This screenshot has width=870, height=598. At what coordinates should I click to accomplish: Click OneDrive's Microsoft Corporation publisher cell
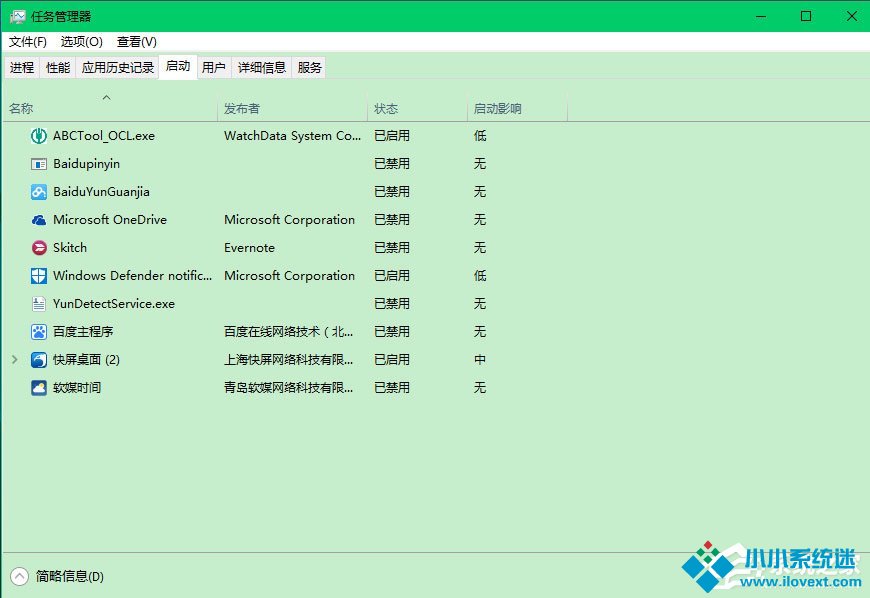pyautogui.click(x=289, y=220)
